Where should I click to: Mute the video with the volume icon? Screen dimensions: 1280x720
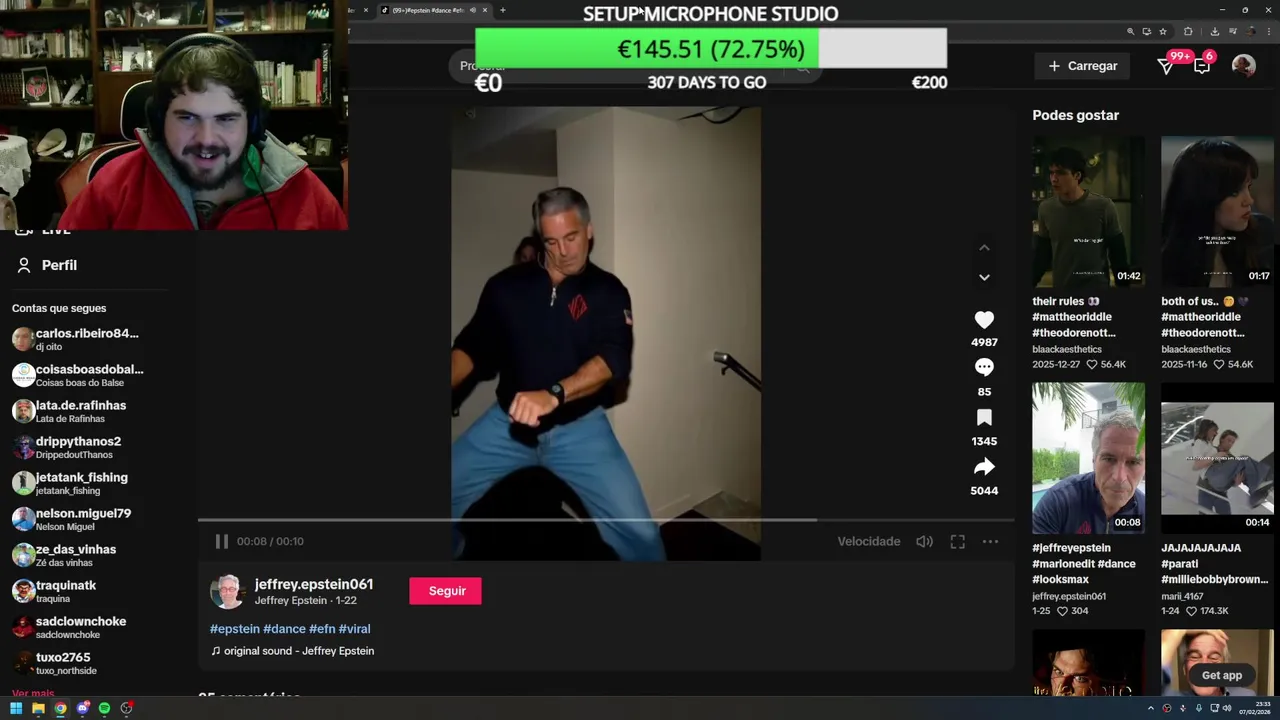924,541
